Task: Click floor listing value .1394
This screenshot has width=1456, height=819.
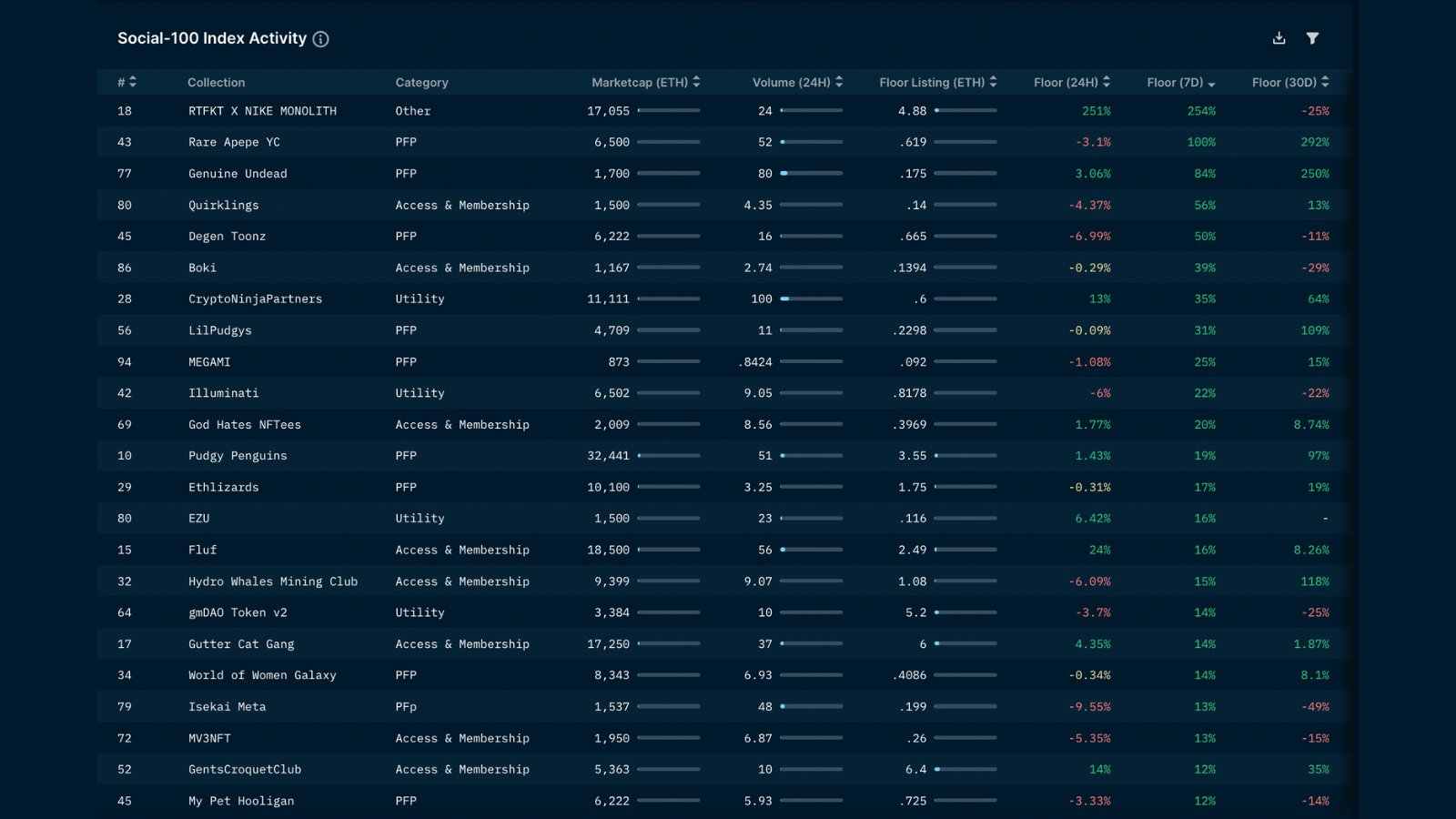Action: pos(909,268)
